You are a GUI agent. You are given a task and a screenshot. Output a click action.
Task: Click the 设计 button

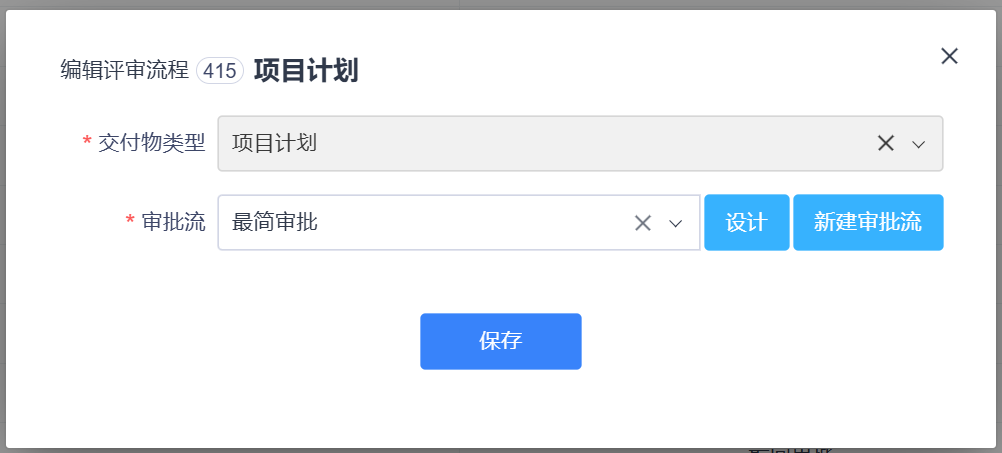coord(746,222)
